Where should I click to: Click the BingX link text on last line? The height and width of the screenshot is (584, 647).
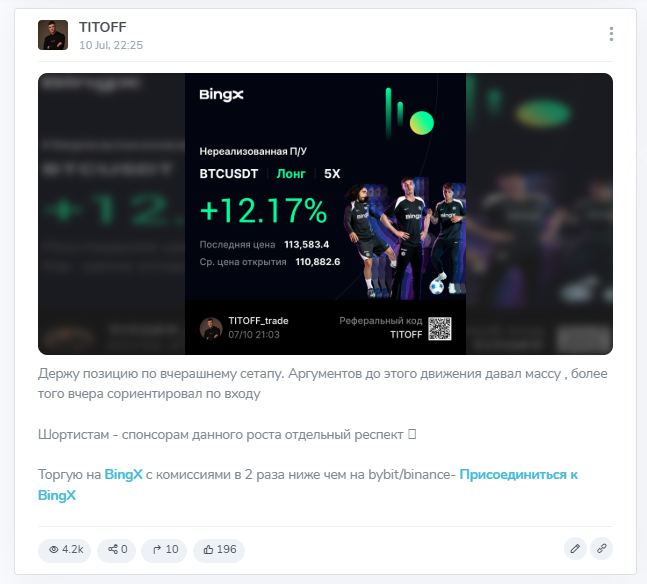pyautogui.click(x=57, y=495)
